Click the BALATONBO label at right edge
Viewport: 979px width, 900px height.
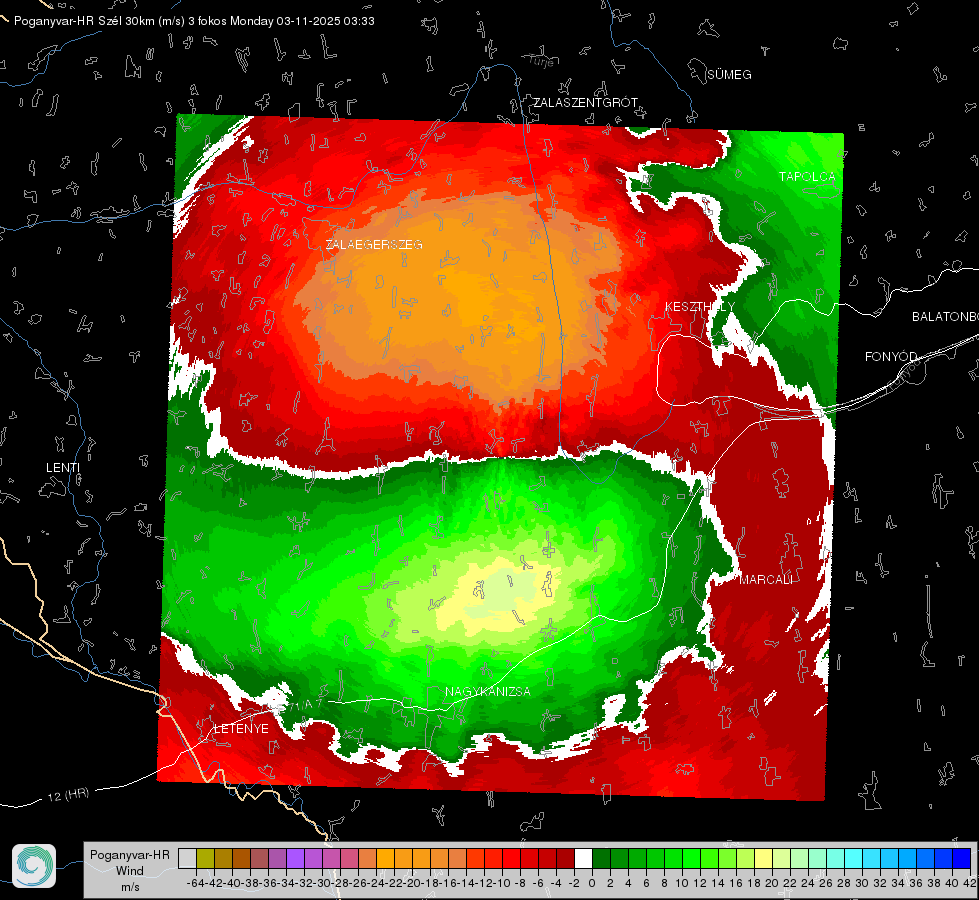pyautogui.click(x=945, y=317)
